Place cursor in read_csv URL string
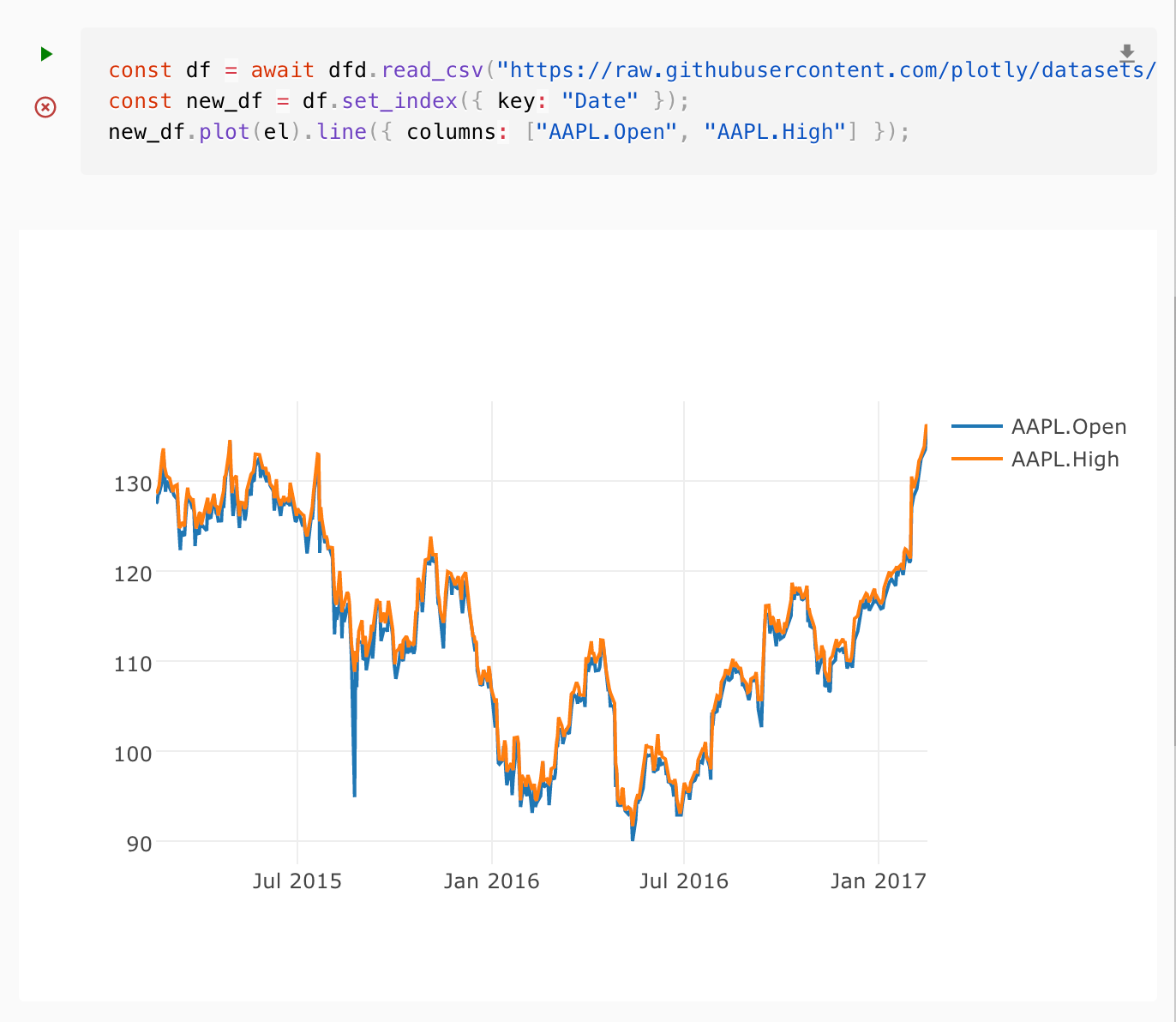1176x1022 pixels. coord(826,69)
